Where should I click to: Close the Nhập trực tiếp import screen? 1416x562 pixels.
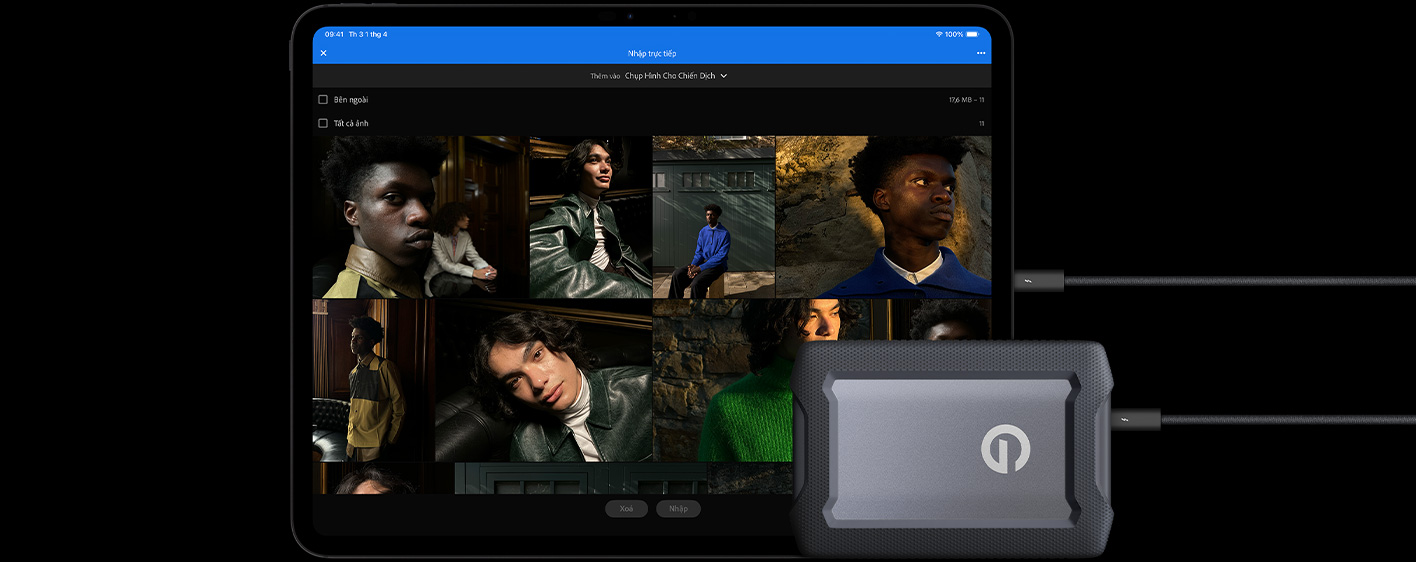[x=323, y=53]
